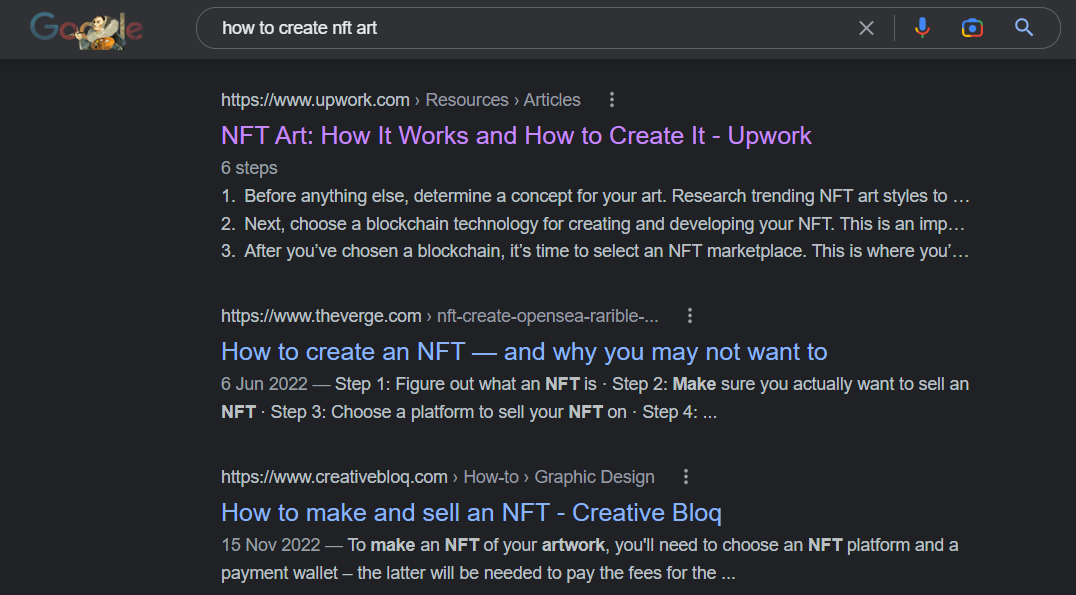
Task: Click the creativebloq.com URL breadcrumb
Action: 438,477
